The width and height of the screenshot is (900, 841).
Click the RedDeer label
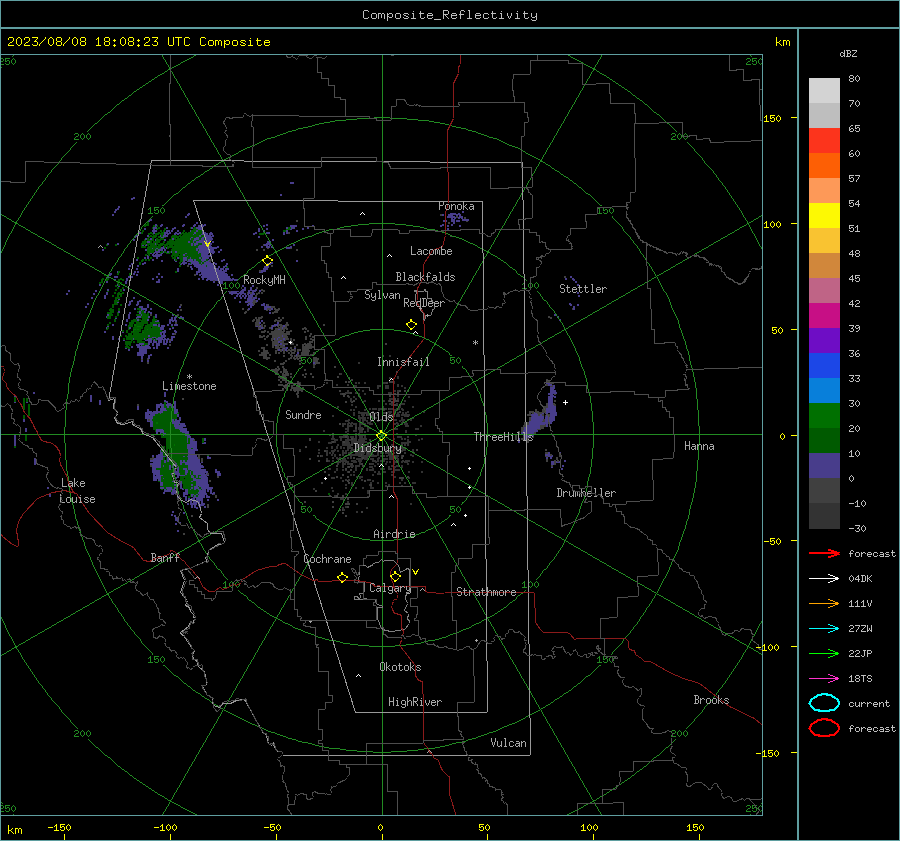pyautogui.click(x=424, y=303)
